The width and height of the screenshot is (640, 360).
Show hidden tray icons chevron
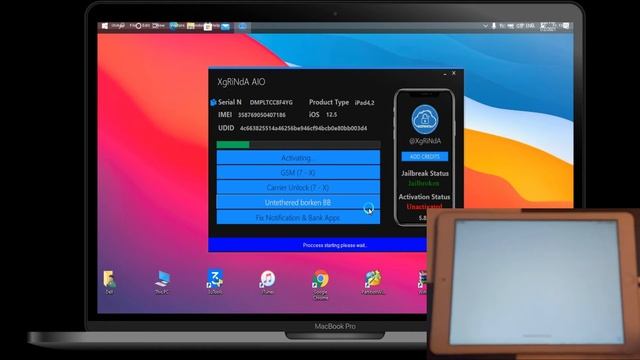click(x=485, y=26)
